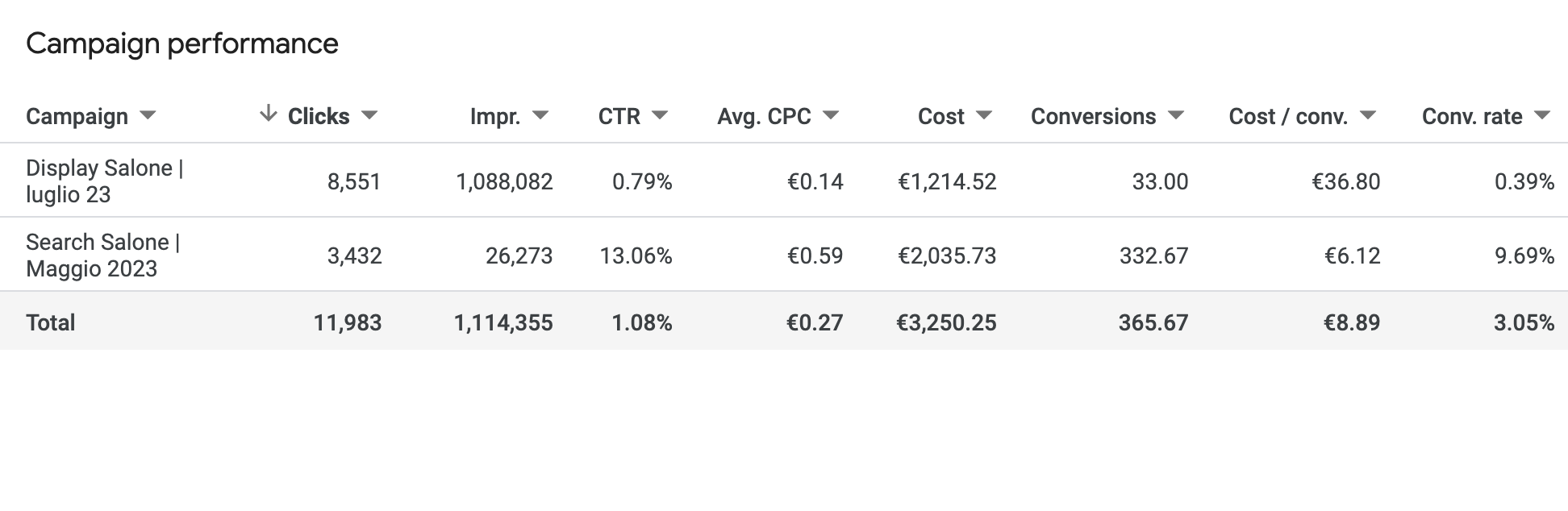1568x511 pixels.
Task: Click the Display Salone cost value €1,214.52
Action: [x=947, y=181]
